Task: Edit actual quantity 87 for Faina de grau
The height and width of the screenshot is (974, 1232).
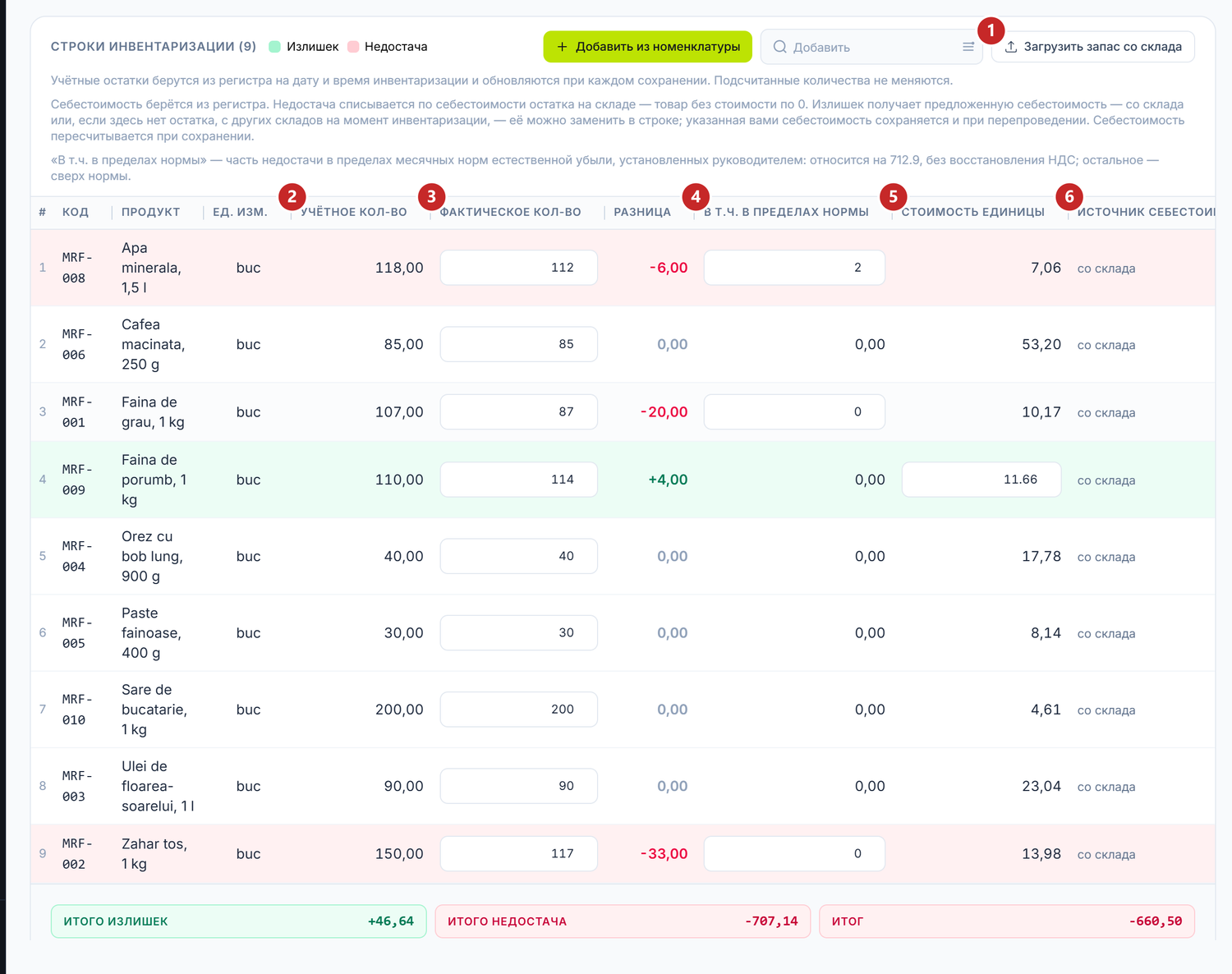Action: 518,411
